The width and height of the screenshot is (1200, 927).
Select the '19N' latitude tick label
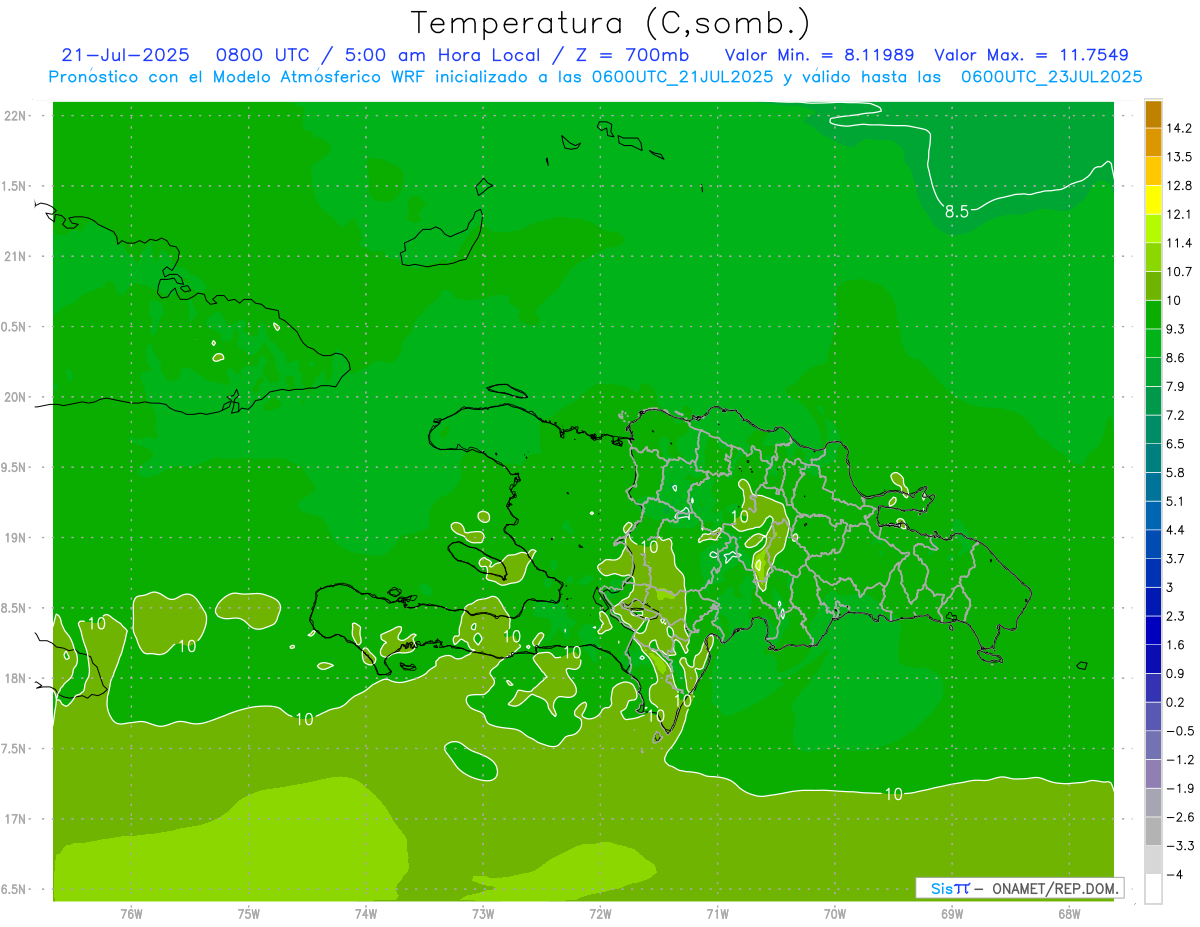point(16,537)
